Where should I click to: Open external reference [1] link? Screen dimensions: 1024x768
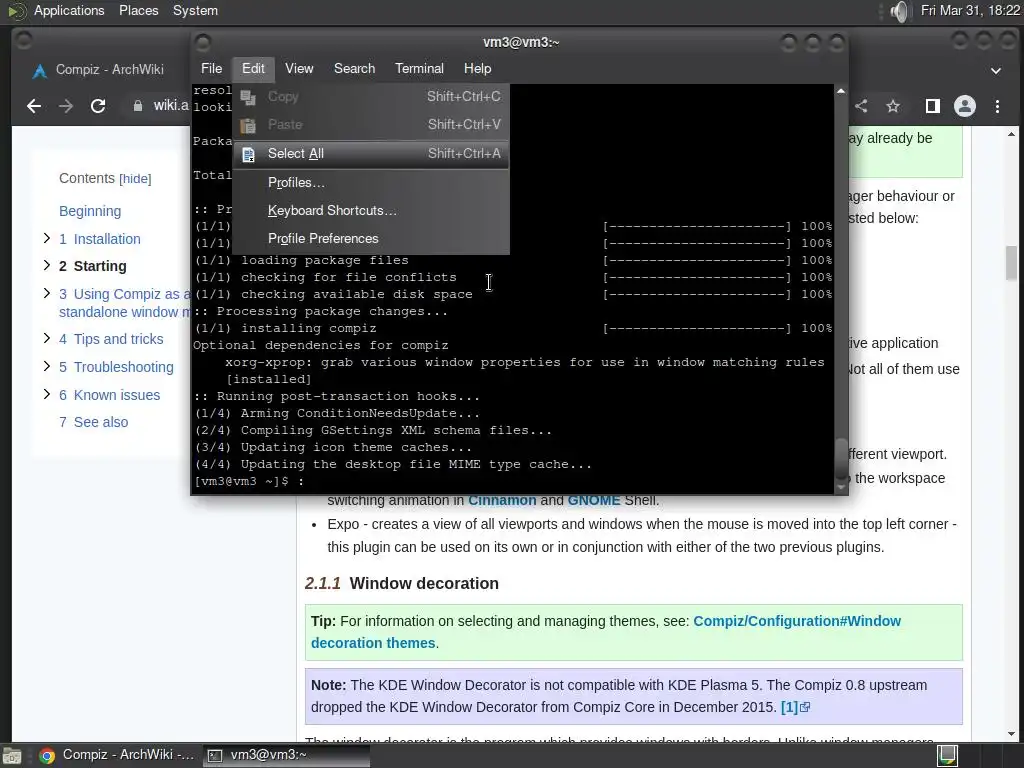795,707
